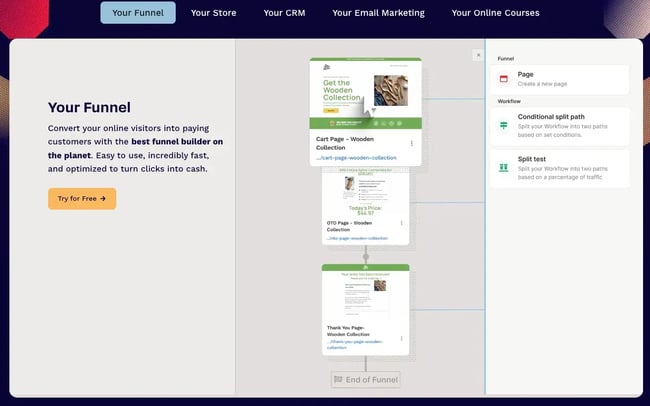This screenshot has height=406, width=650.
Task: Click the wooden spoons product image
Action: (391, 90)
